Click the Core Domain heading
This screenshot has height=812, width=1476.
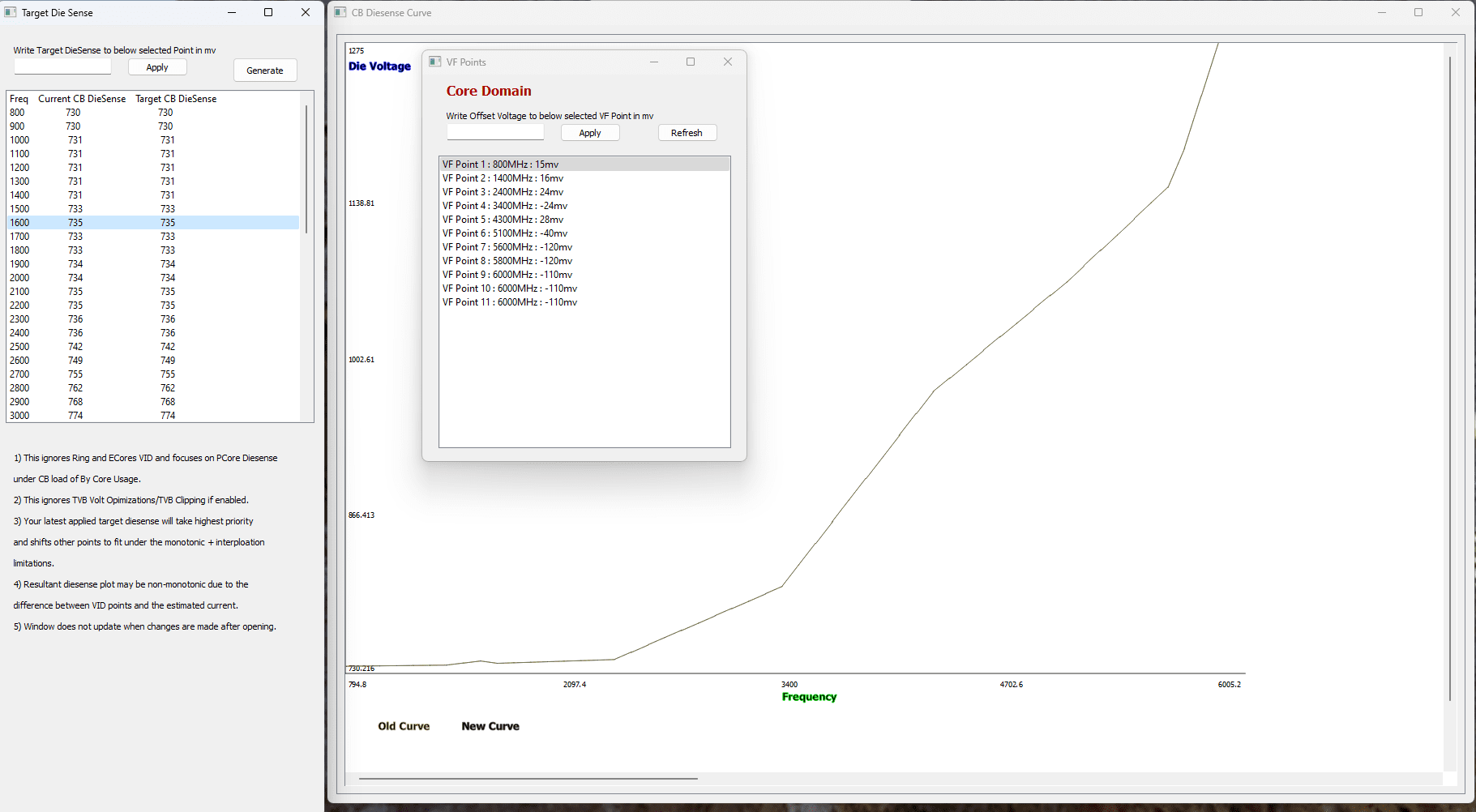coord(489,91)
